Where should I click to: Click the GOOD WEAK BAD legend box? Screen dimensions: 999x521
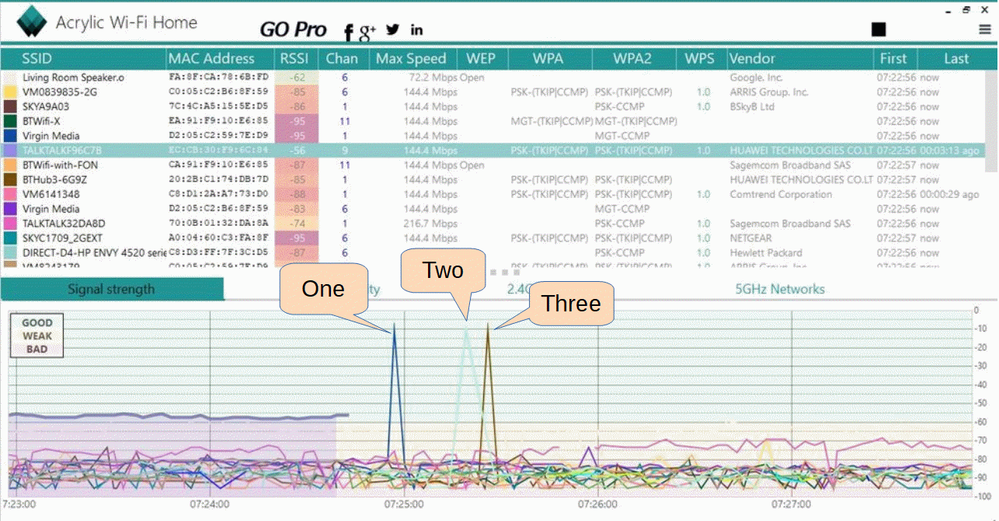point(37,336)
